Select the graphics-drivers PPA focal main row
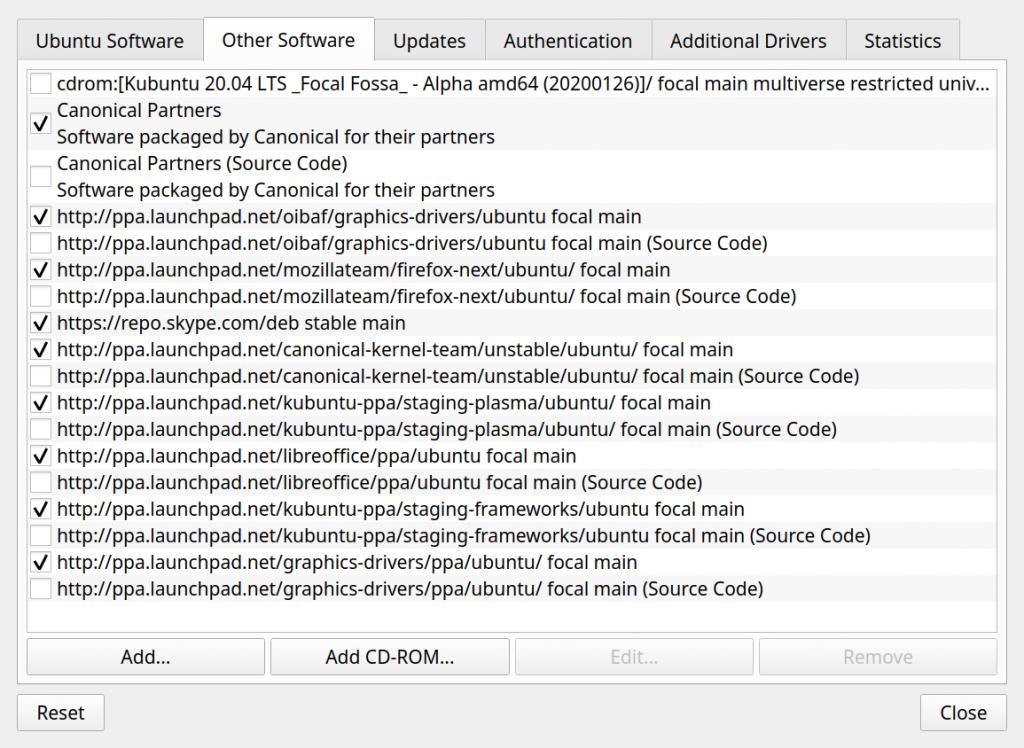 click(x=347, y=562)
